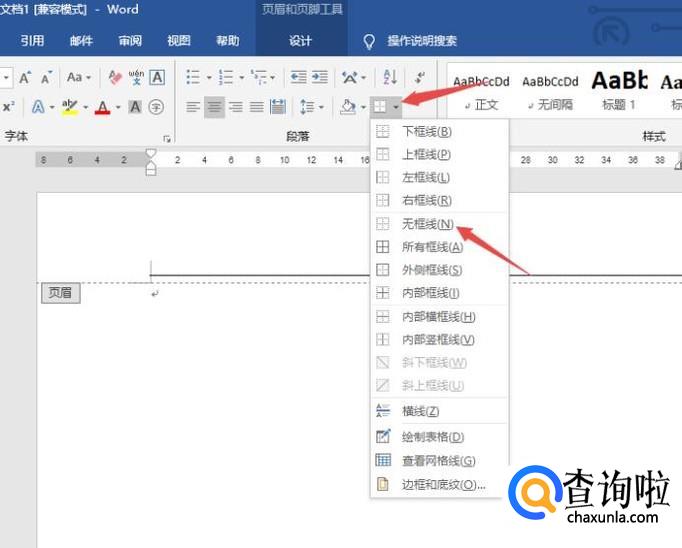Apply paragraph shading with the paint bucket

click(x=348, y=107)
